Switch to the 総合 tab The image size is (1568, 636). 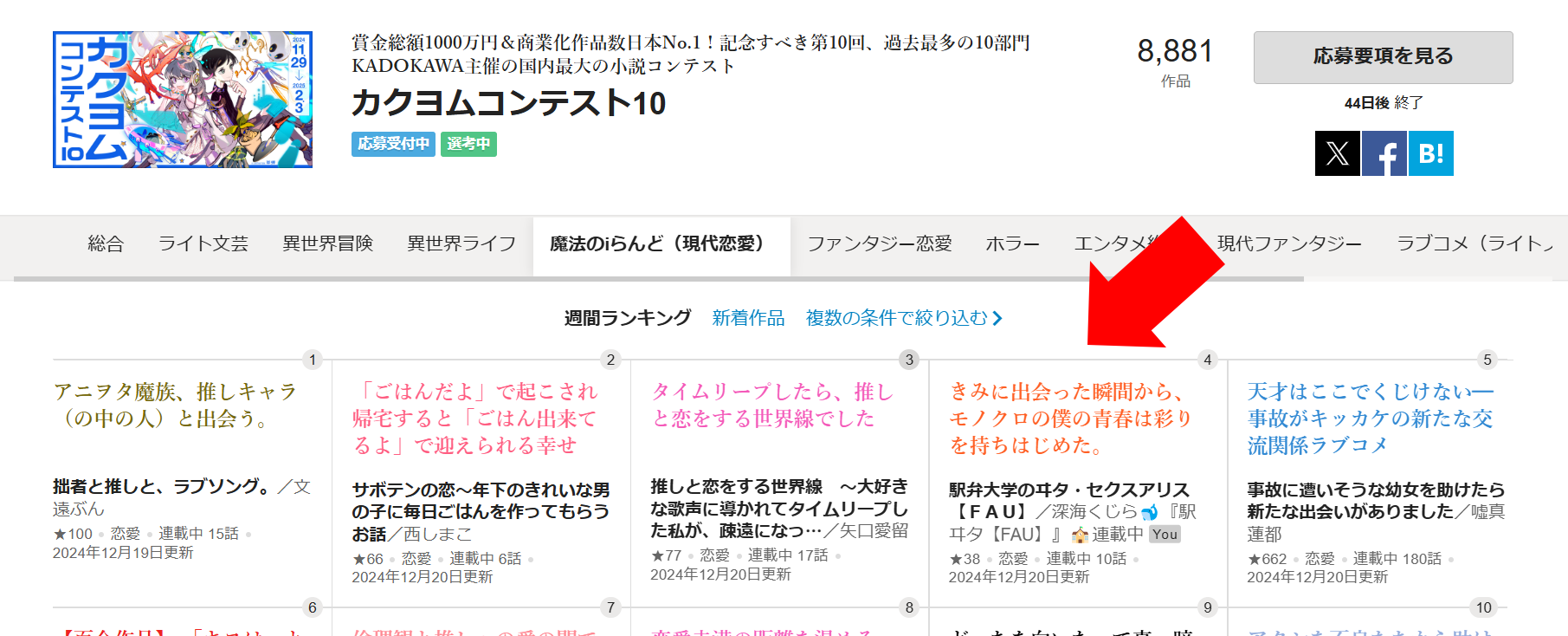[x=106, y=243]
